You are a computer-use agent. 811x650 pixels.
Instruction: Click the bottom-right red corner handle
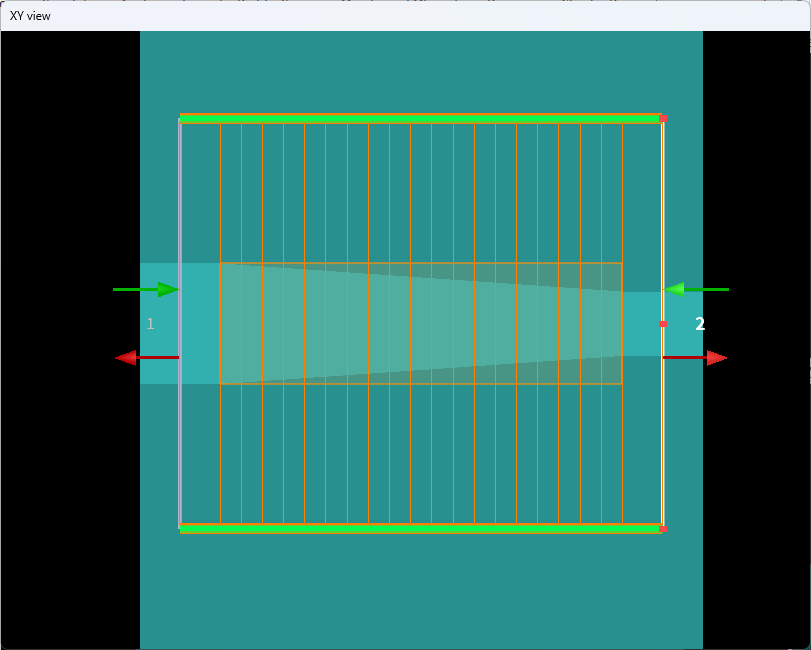tap(663, 529)
